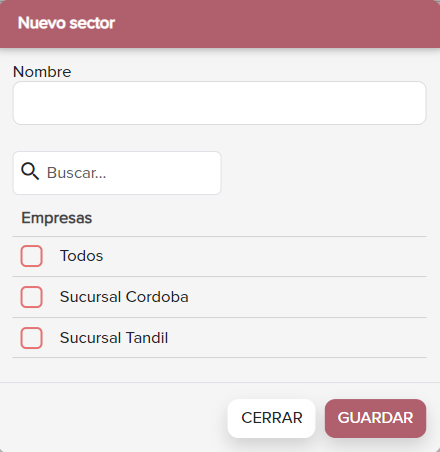Enable the Sucursal Tandil checkbox

[31, 338]
